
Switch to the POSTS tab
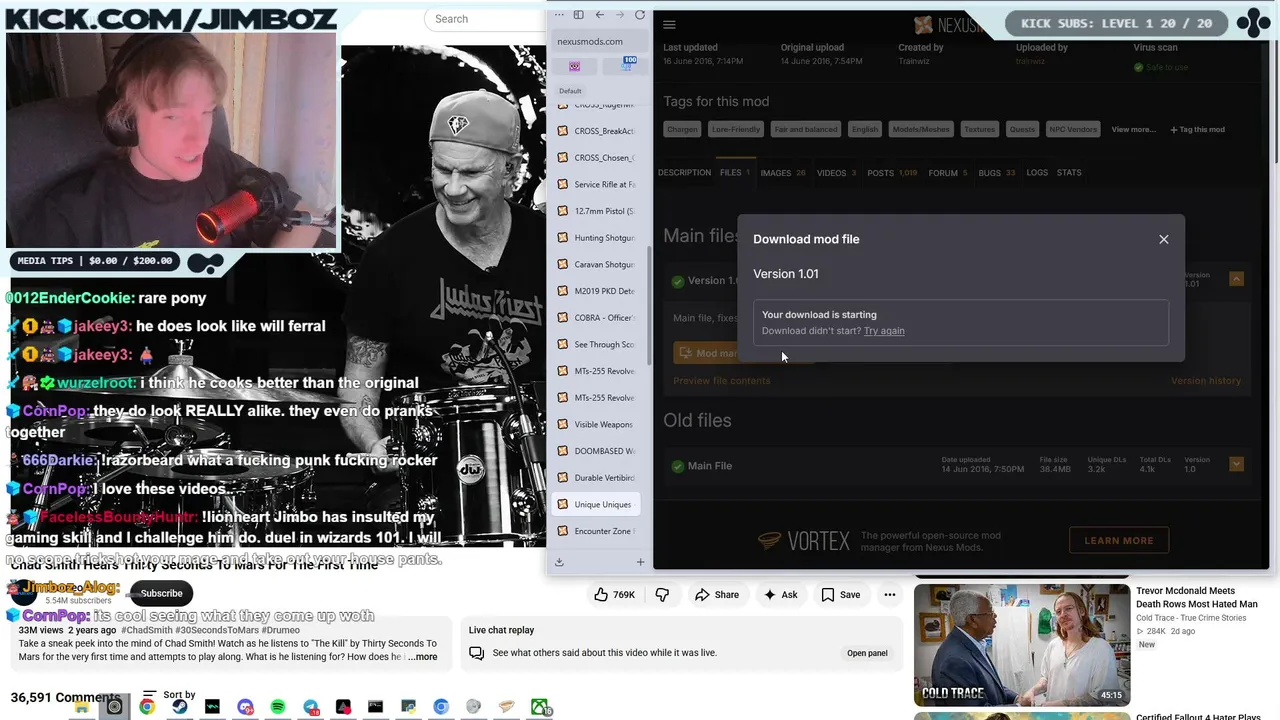point(892,173)
